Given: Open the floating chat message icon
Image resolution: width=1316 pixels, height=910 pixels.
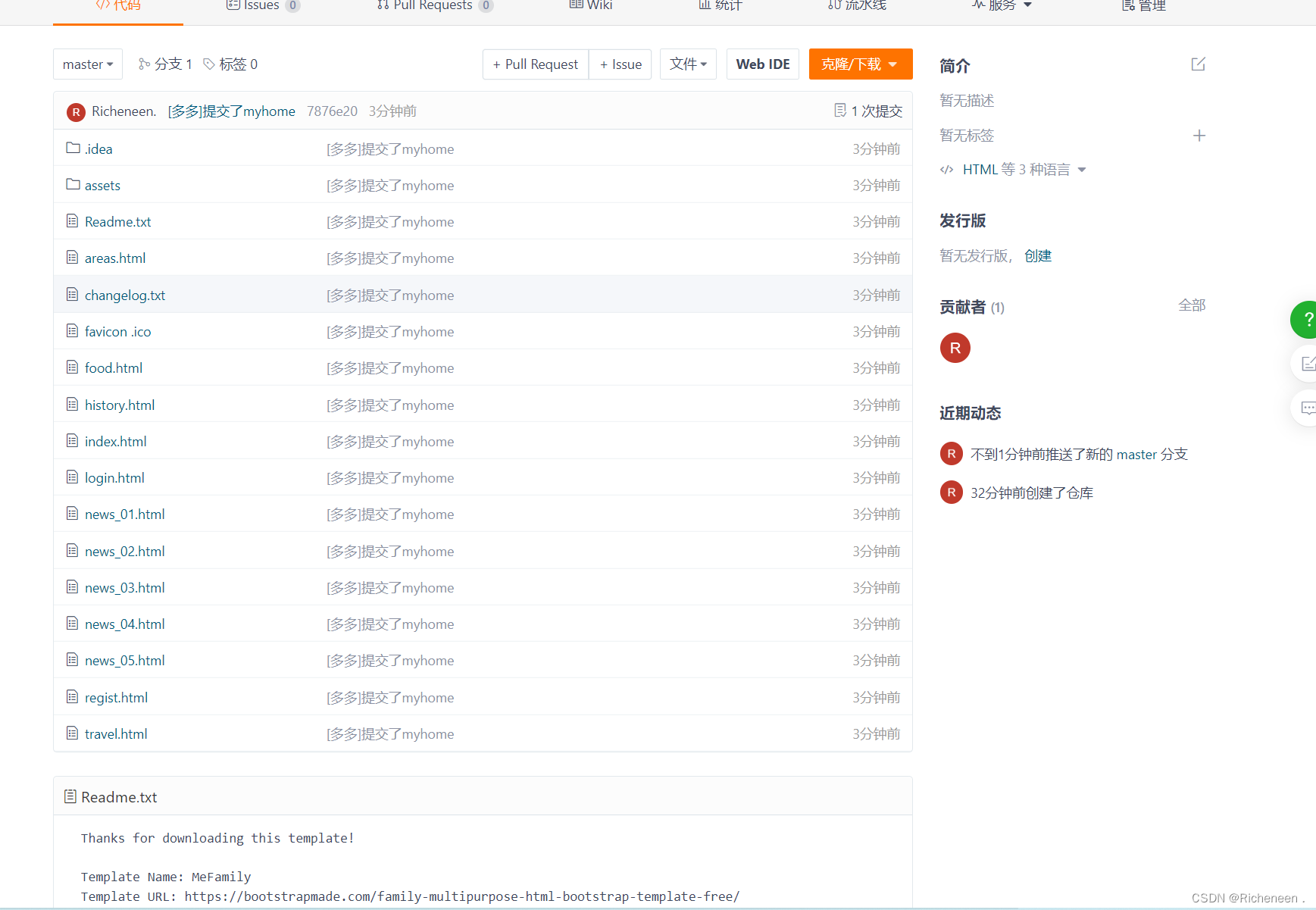Looking at the screenshot, I should (1307, 408).
